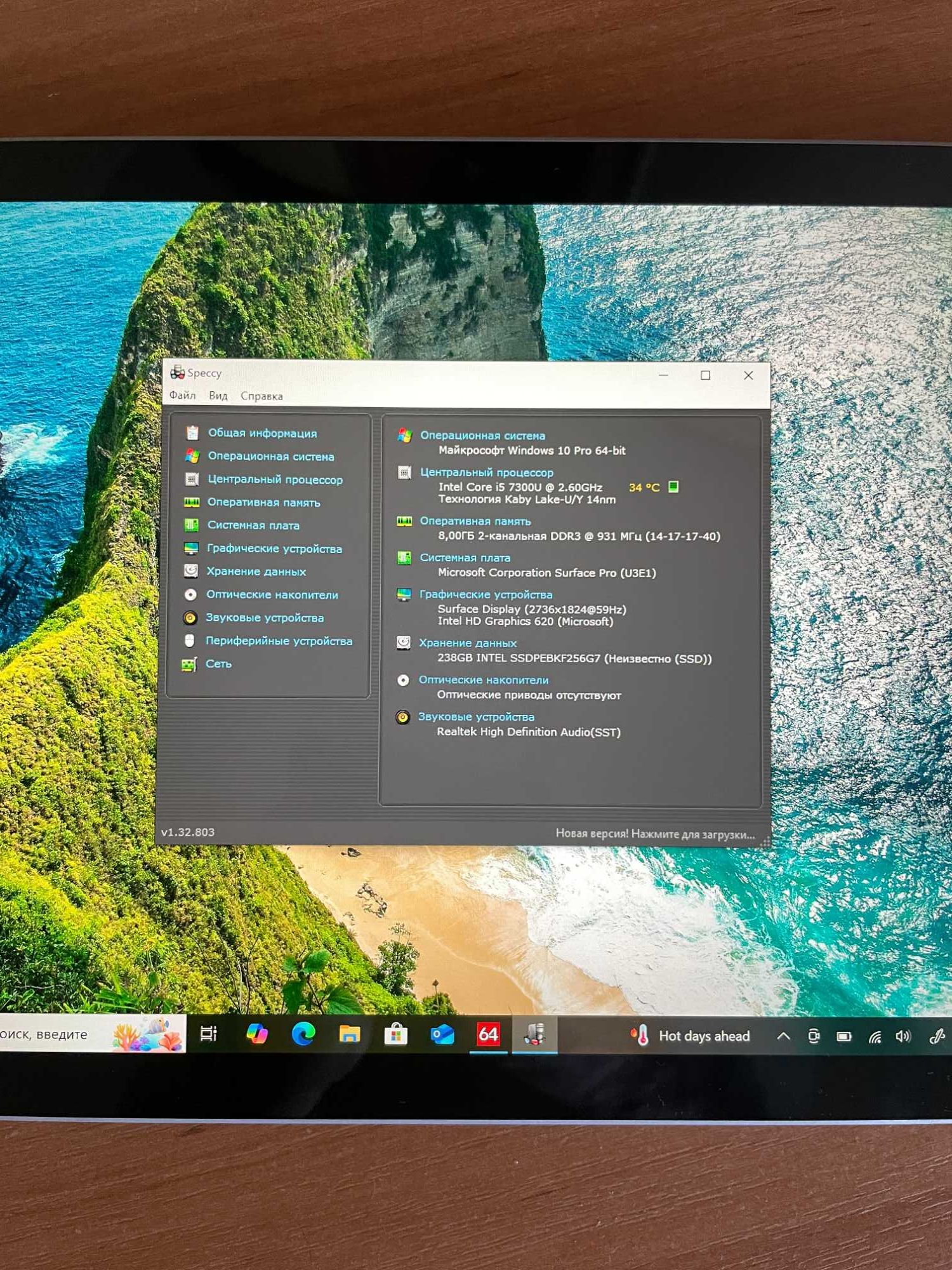The height and width of the screenshot is (1270, 952).
Task: Open Хранение данных heading link in summary
Action: click(468, 643)
